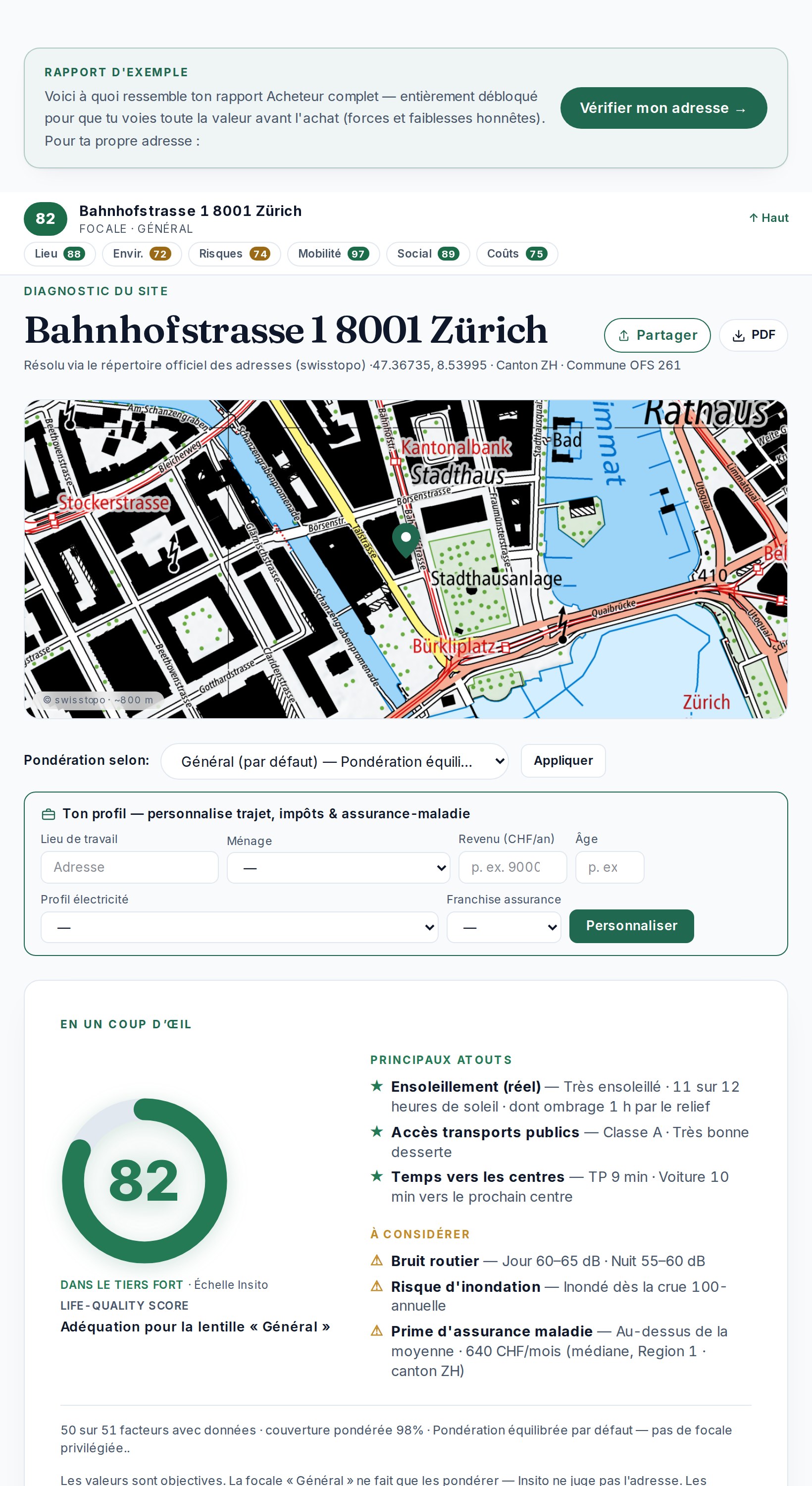The width and height of the screenshot is (812, 1486).
Task: Click the Ensoleillement (réel) heading
Action: [x=466, y=1087]
